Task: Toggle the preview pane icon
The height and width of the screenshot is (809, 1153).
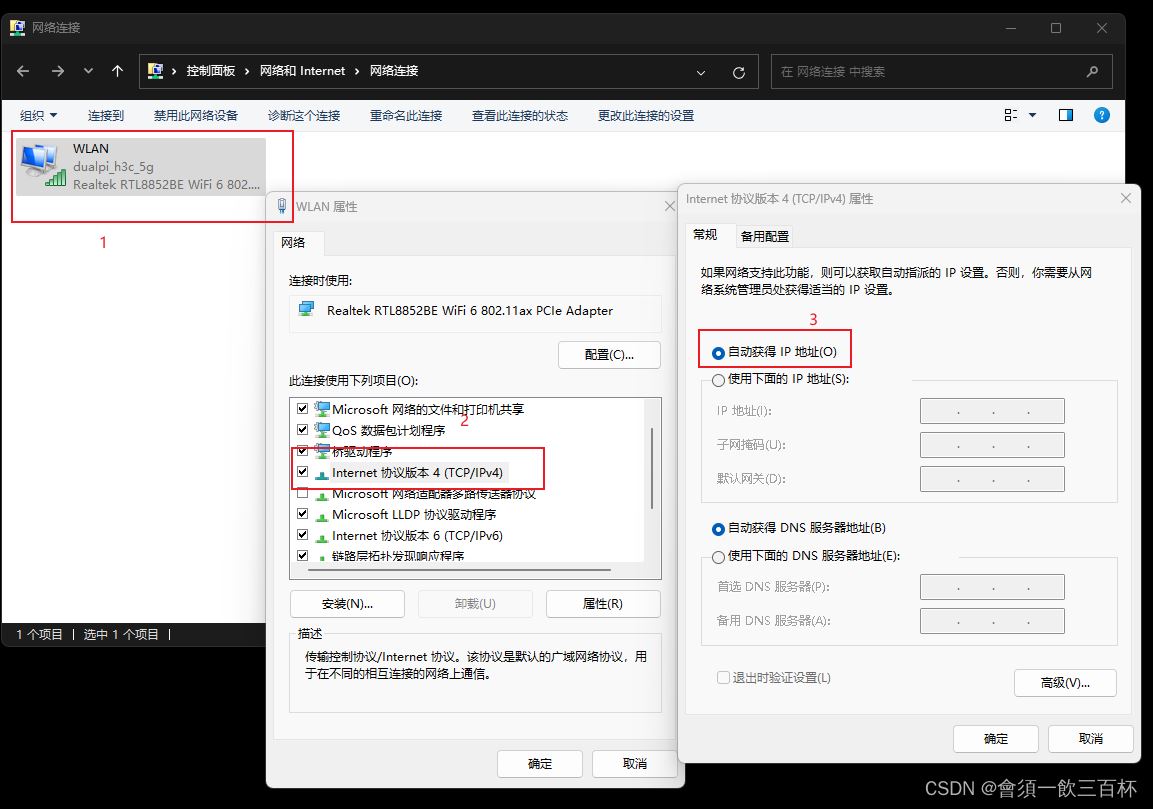Action: (x=1065, y=115)
